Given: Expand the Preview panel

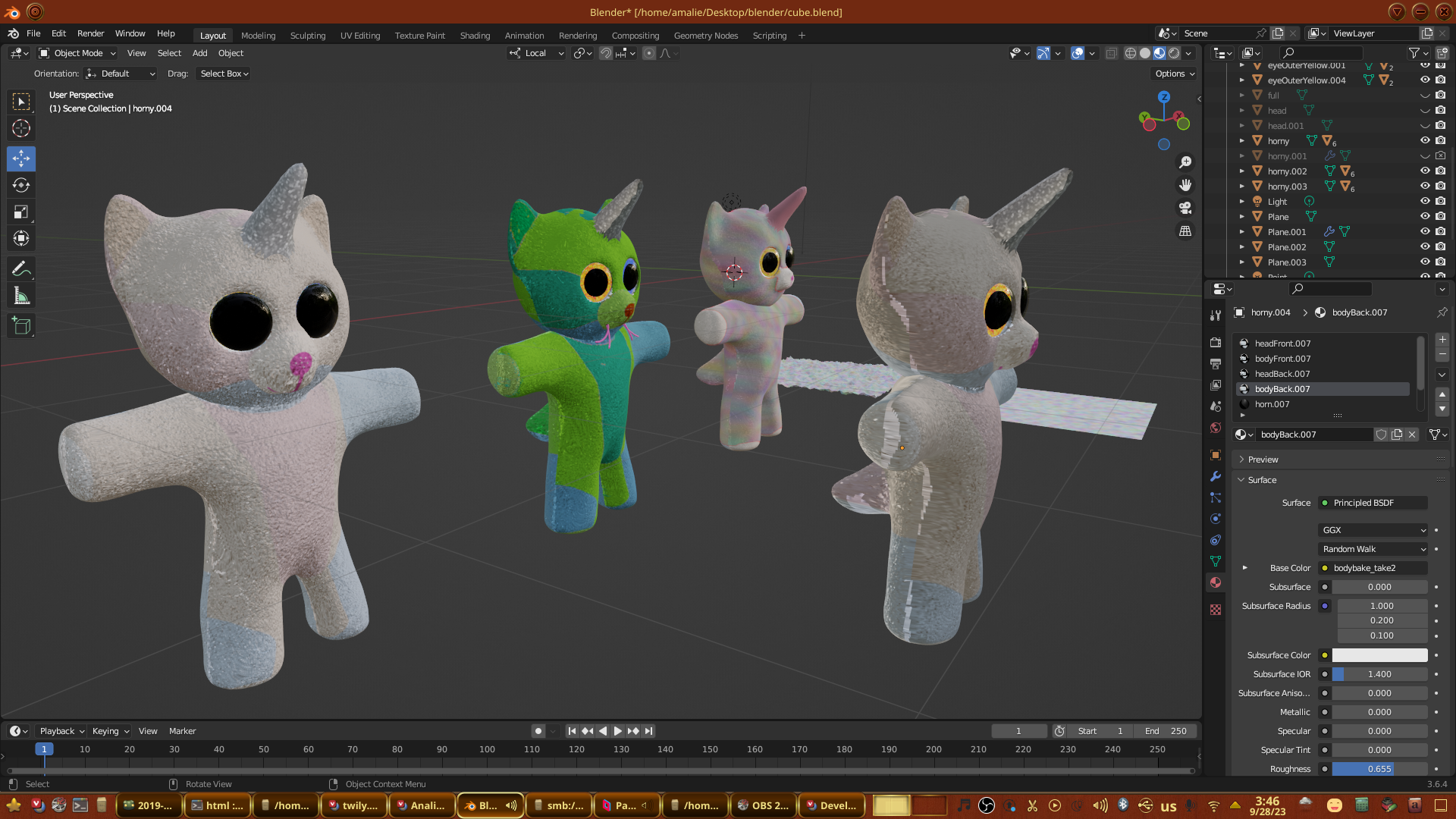Looking at the screenshot, I should [x=1263, y=460].
